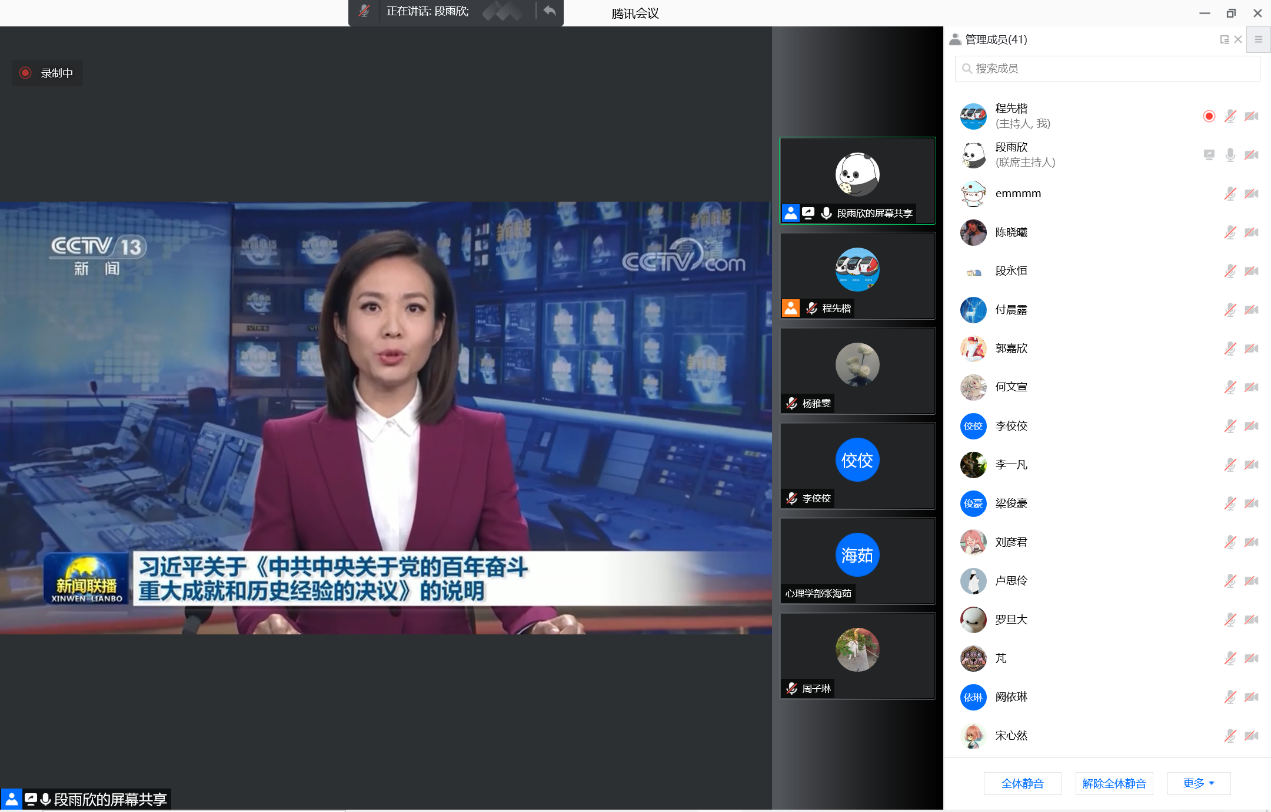Click the red recording icon for 程先楷
1271x812 pixels.
pyautogui.click(x=1208, y=116)
